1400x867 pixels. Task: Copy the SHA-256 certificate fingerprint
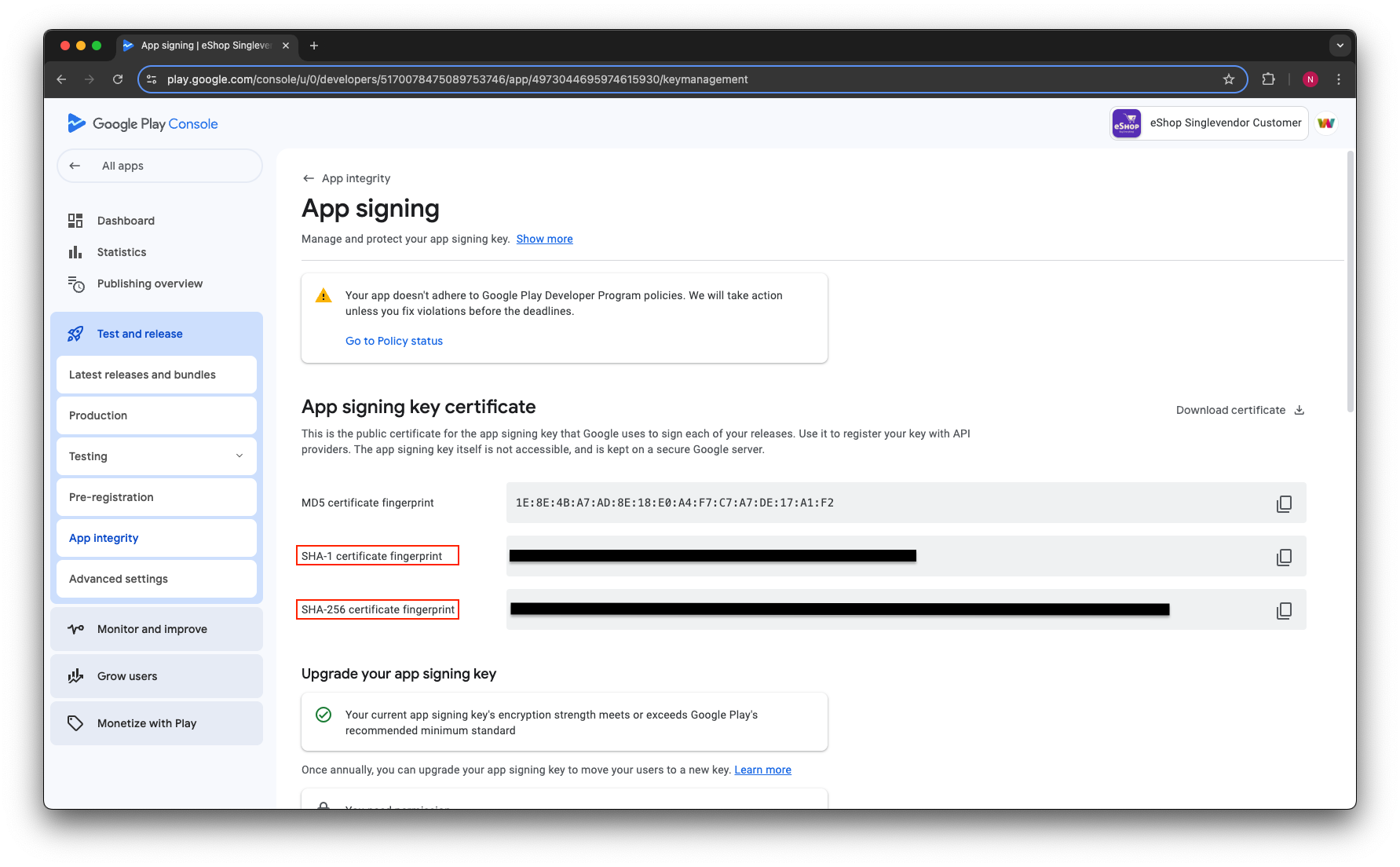tap(1284, 610)
